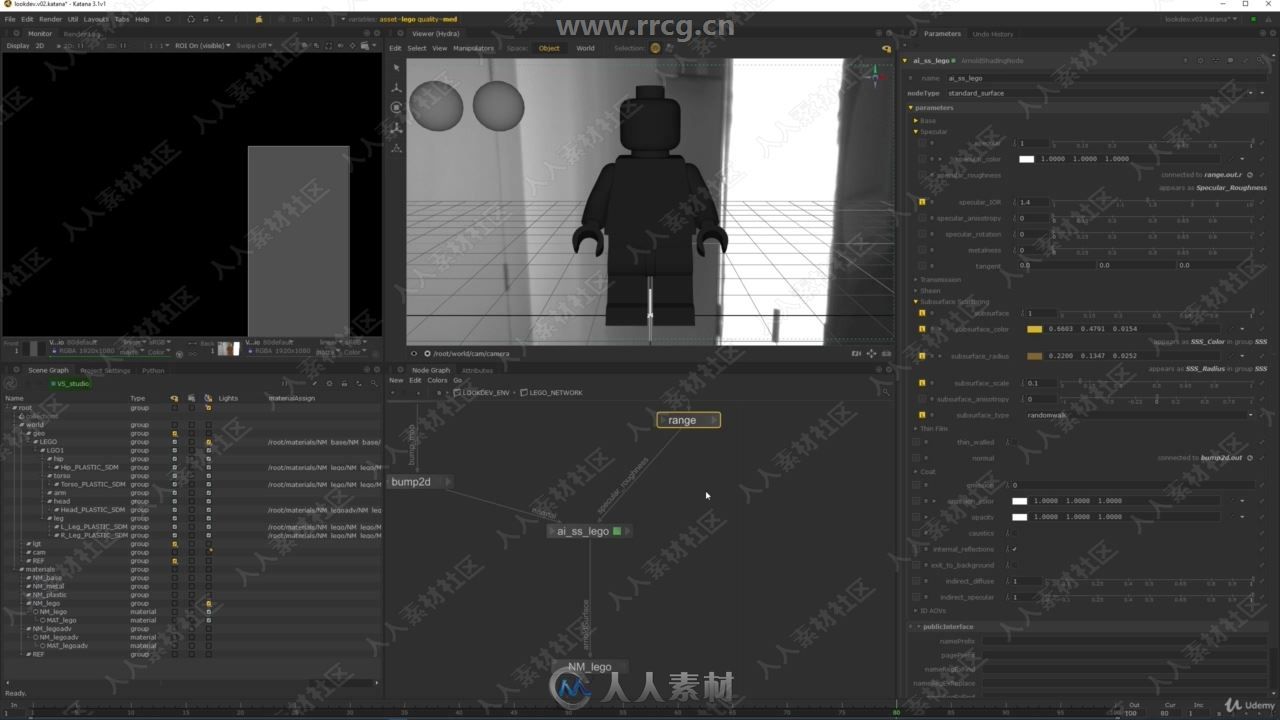Click the yellow render icon in top toolbar
This screenshot has width=1280, height=720.
pyautogui.click(x=258, y=19)
